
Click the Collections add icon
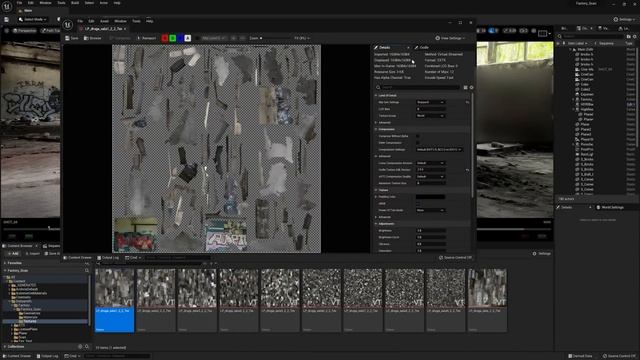coord(80,347)
